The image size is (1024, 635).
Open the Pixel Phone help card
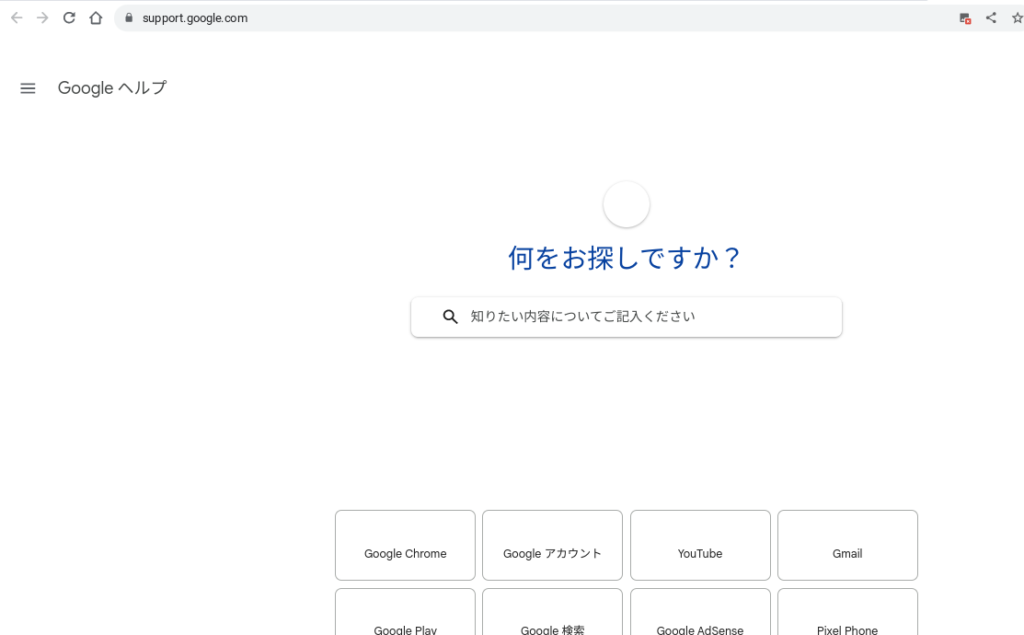pyautogui.click(x=847, y=615)
